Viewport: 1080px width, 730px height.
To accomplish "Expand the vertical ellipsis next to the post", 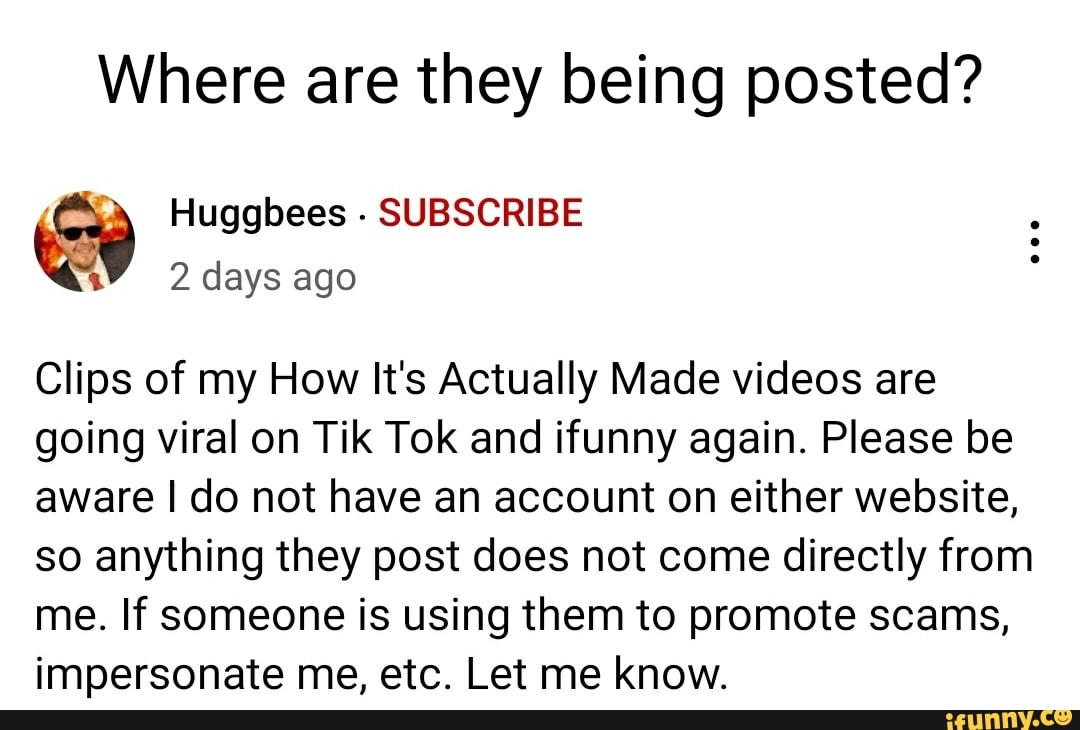I will click(1033, 241).
